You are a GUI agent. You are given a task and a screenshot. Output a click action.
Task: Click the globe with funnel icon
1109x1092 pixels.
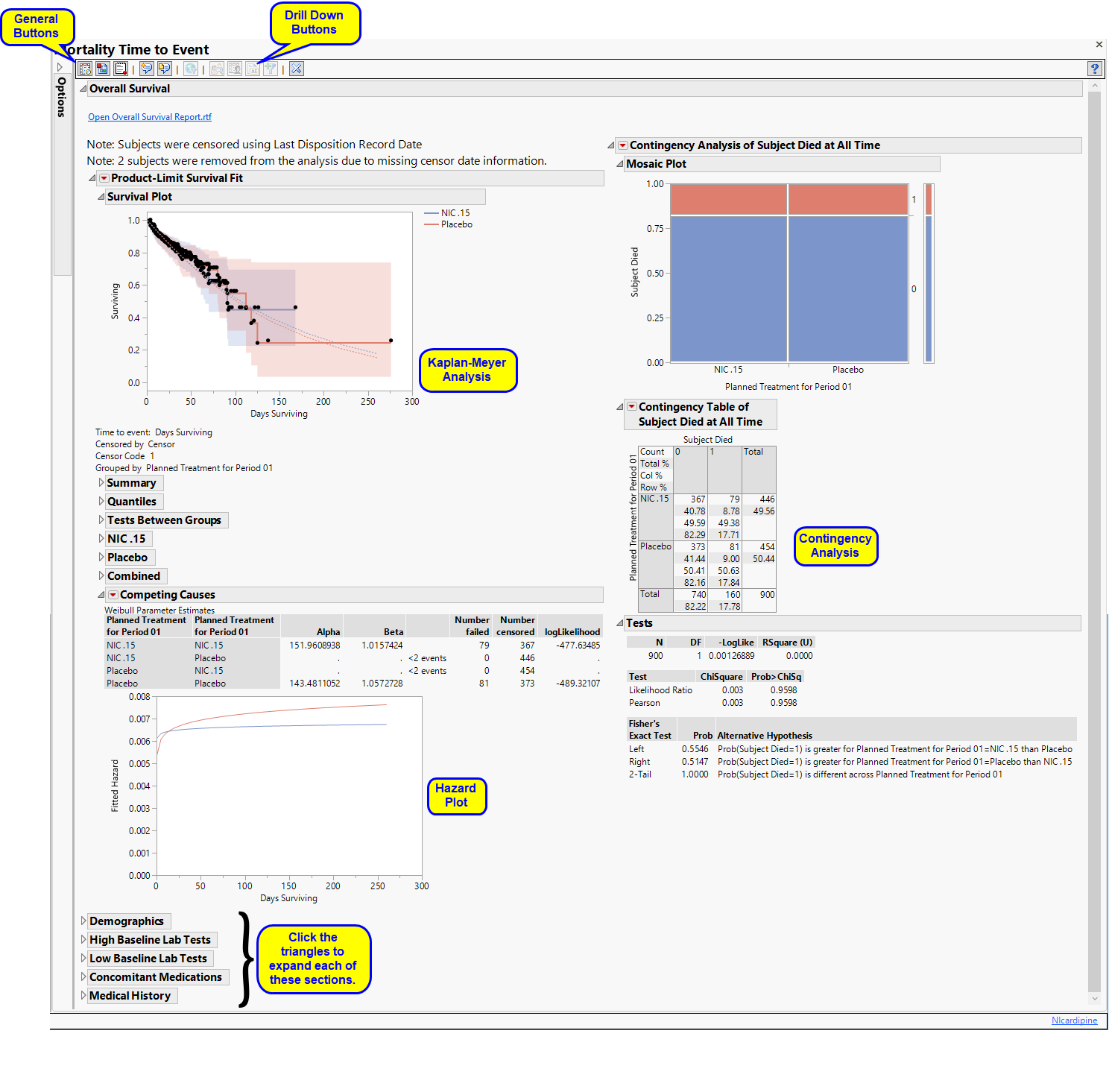pos(191,69)
